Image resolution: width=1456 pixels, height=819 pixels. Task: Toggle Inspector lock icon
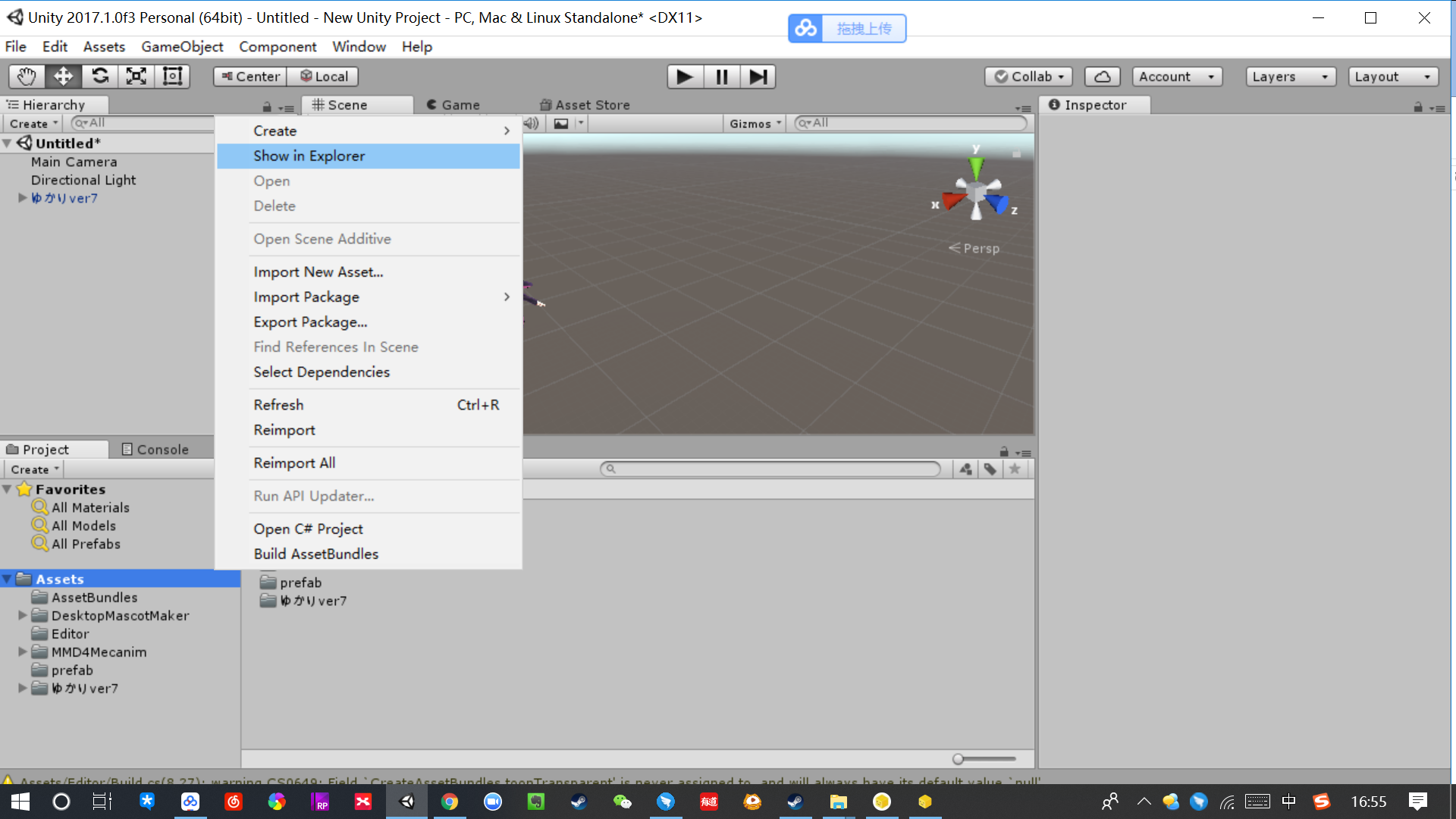tap(1418, 108)
